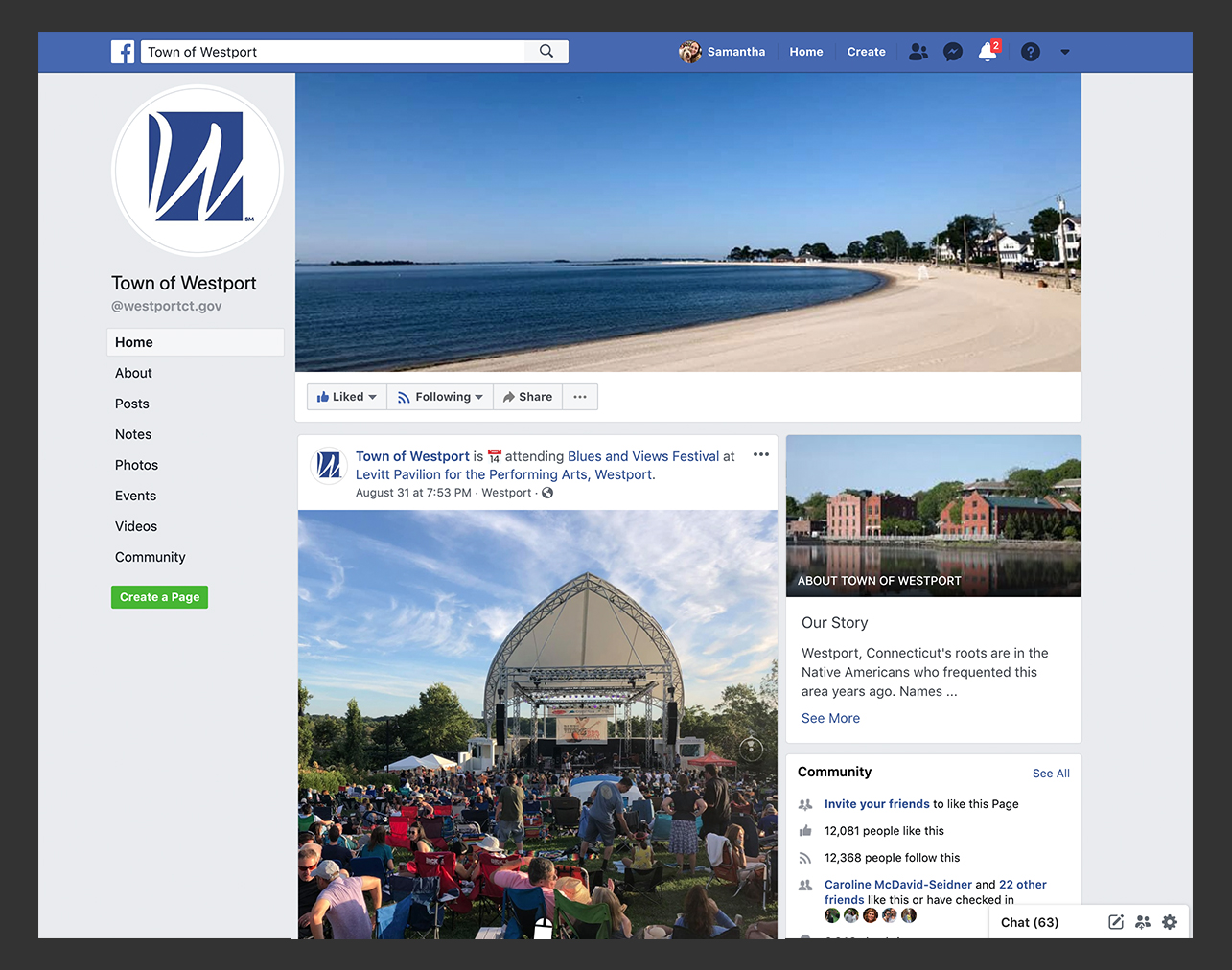Expand the Following dropdown

[x=440, y=397]
